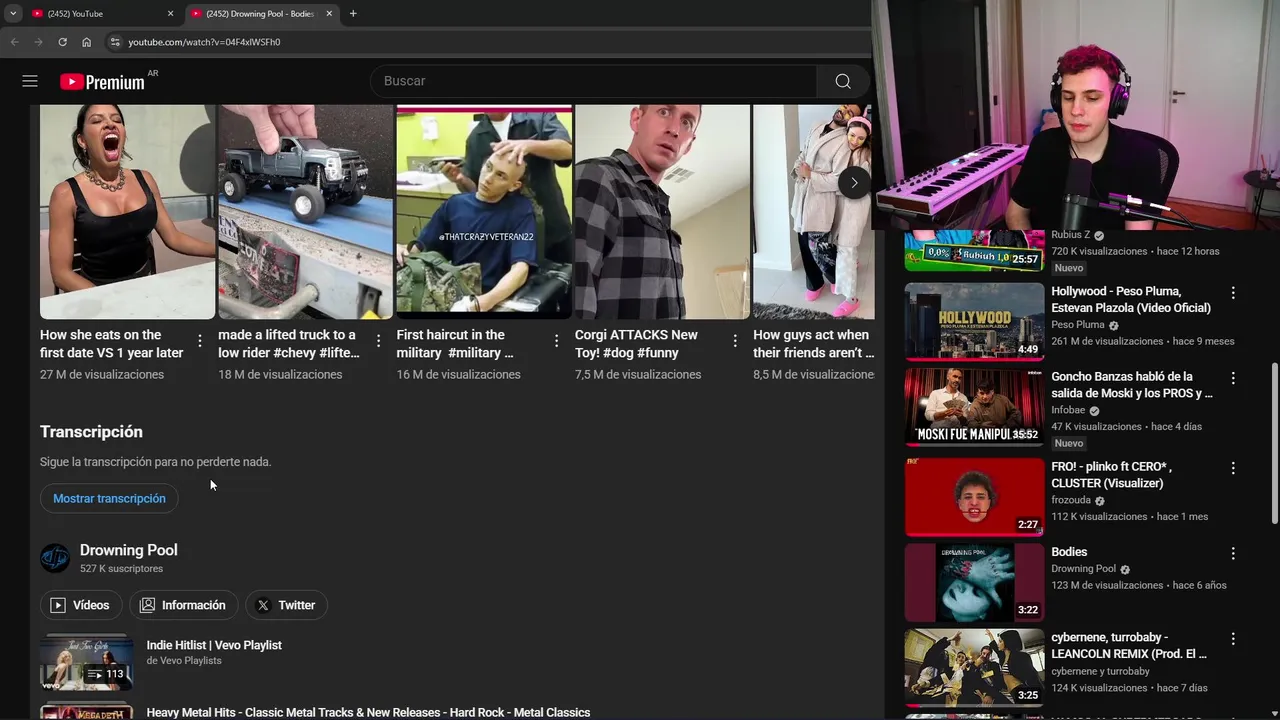This screenshot has width=1280, height=720.
Task: Click the '527 K suscriptores' text
Action: pyautogui.click(x=121, y=569)
